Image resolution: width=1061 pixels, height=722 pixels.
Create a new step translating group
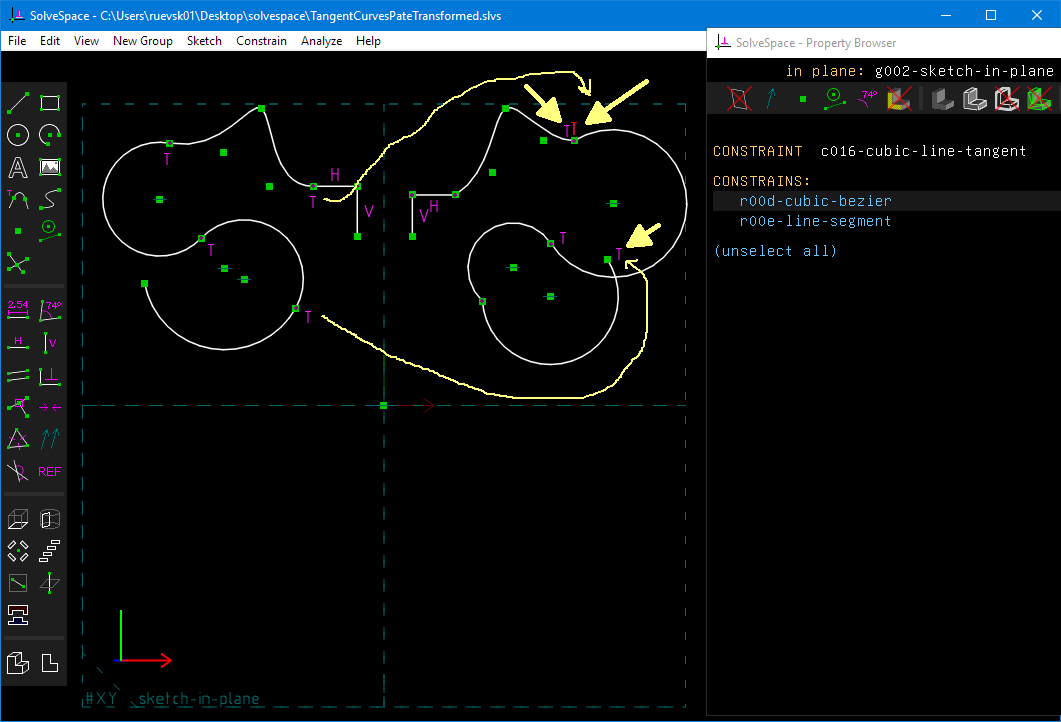click(49, 551)
